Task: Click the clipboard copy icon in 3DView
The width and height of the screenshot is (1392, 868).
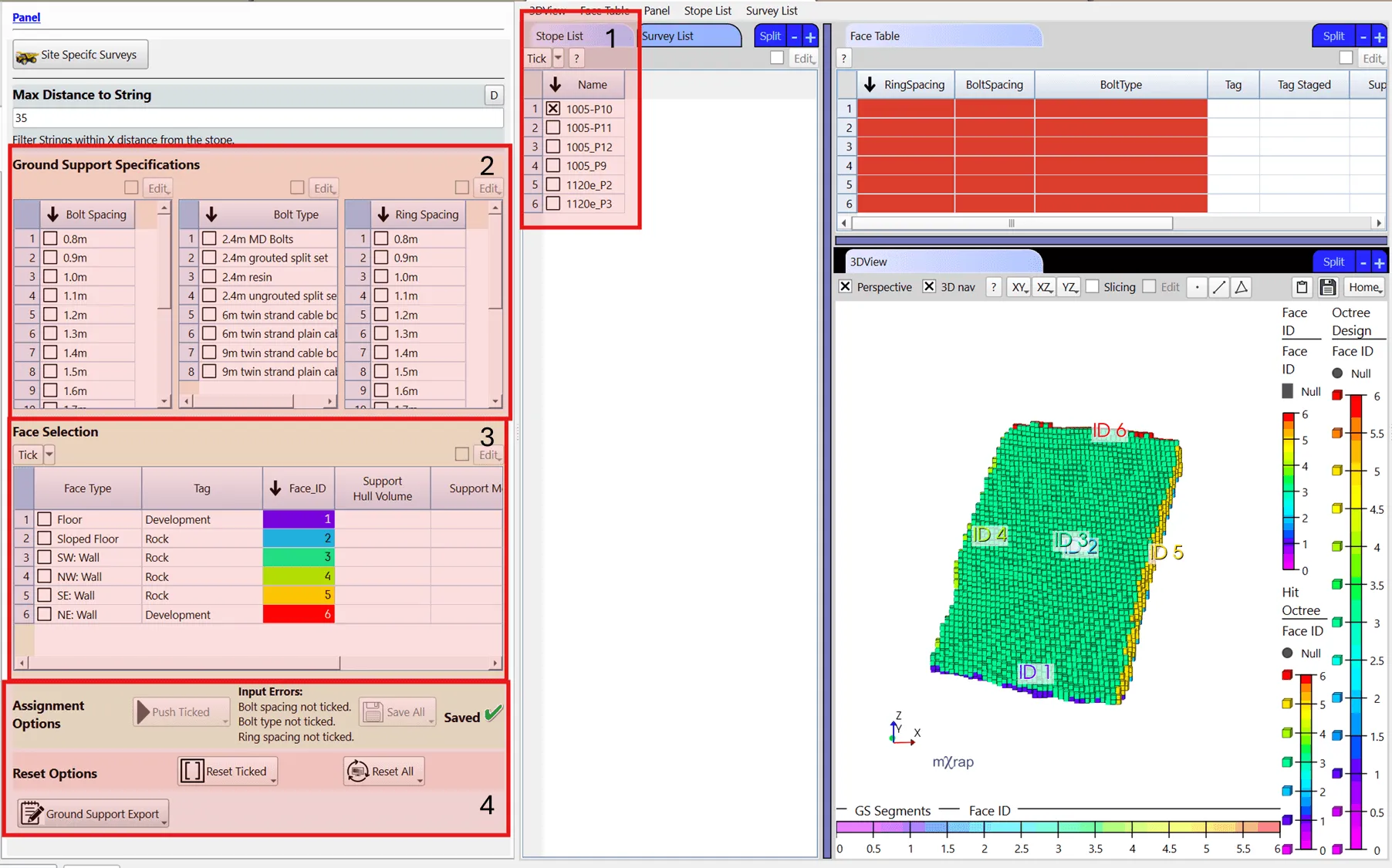Action: pos(1302,287)
